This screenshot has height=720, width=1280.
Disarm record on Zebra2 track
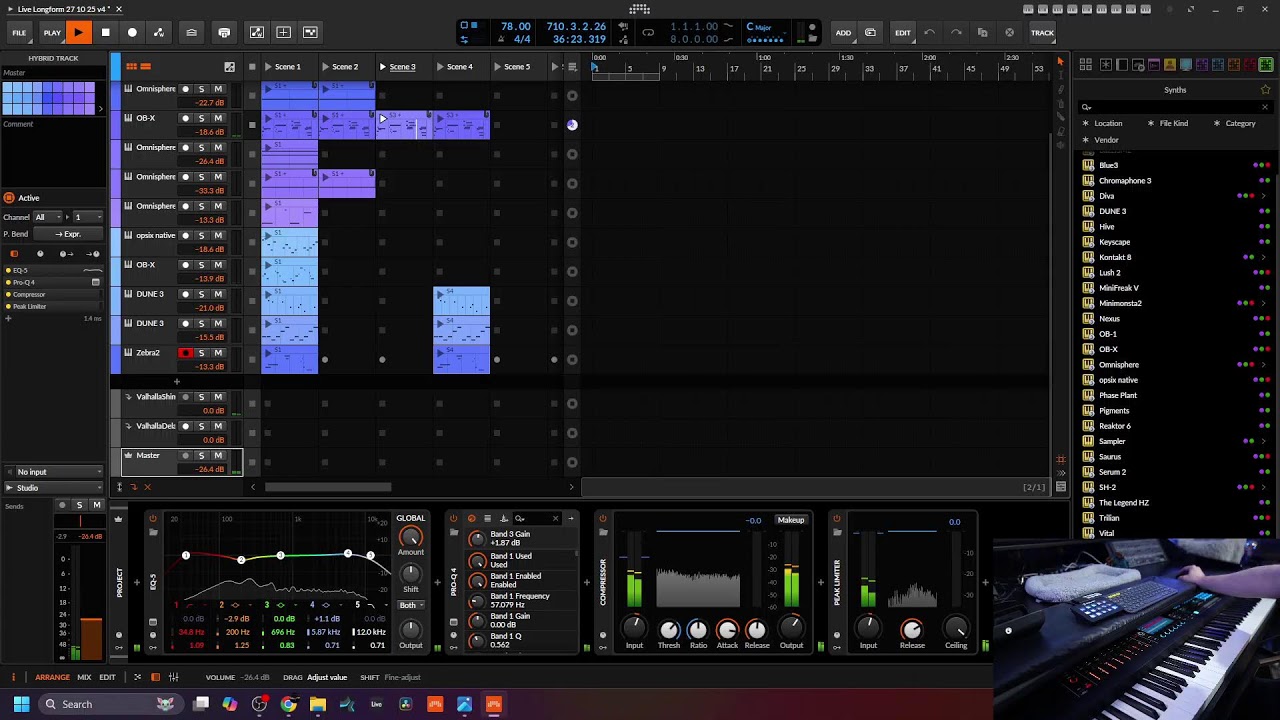pyautogui.click(x=185, y=353)
